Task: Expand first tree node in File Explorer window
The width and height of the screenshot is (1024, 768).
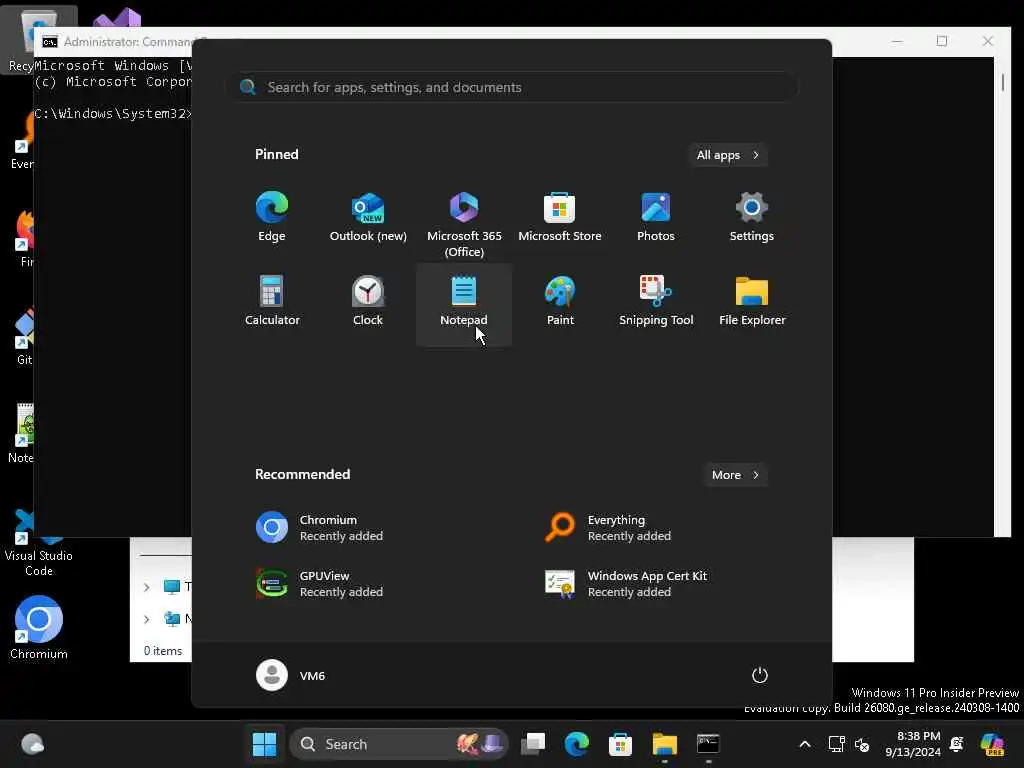Action: pos(147,586)
